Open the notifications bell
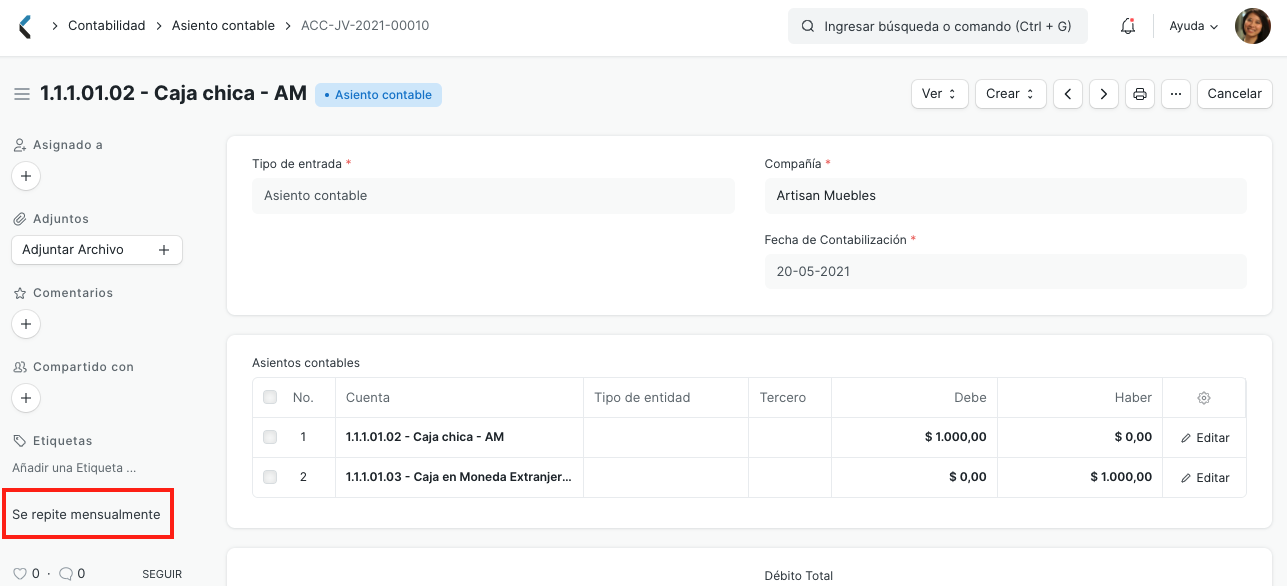 tap(1128, 27)
